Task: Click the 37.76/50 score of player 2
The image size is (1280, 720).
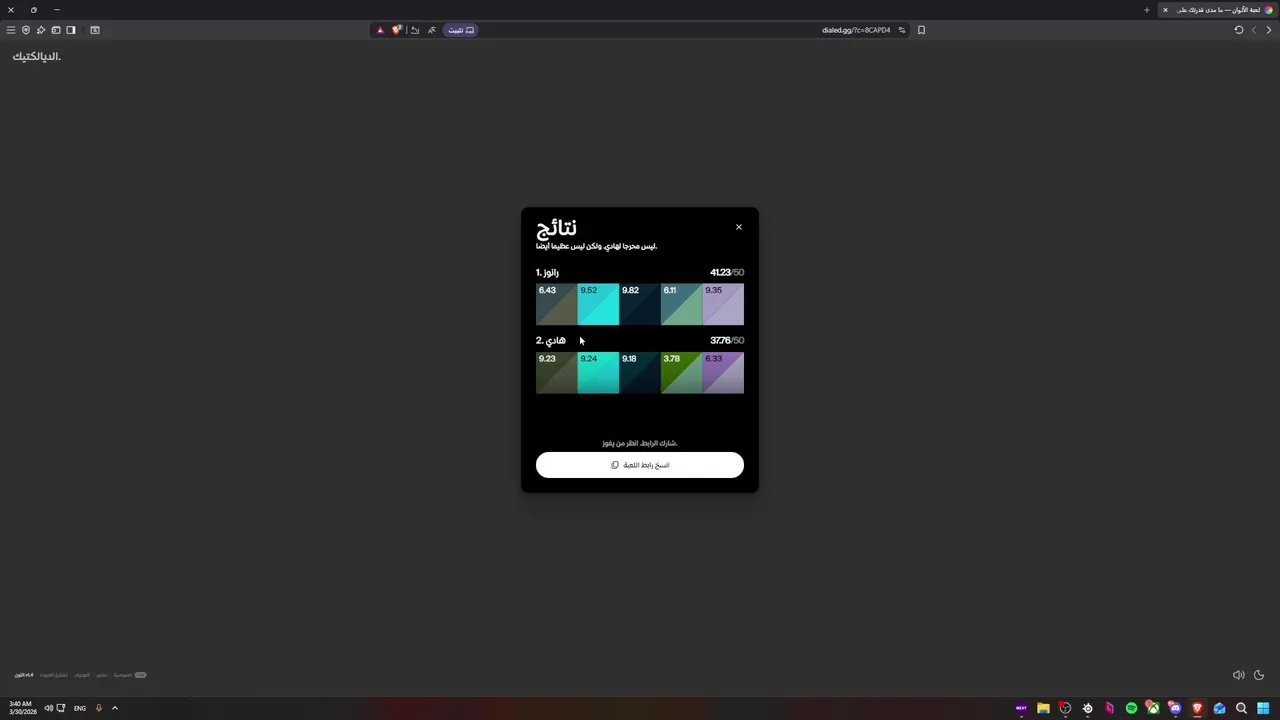Action: [x=727, y=340]
